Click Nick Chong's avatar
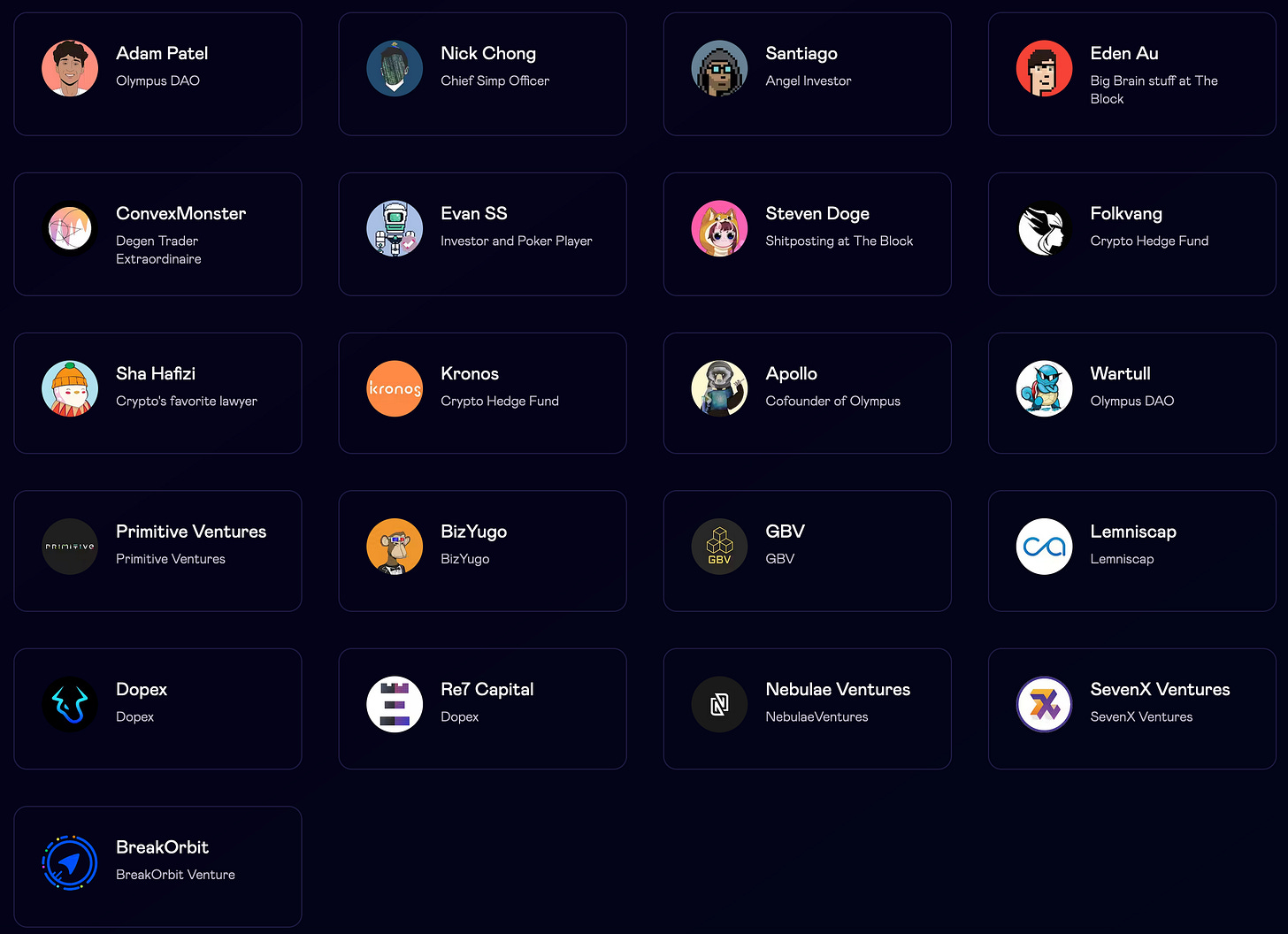 395,68
